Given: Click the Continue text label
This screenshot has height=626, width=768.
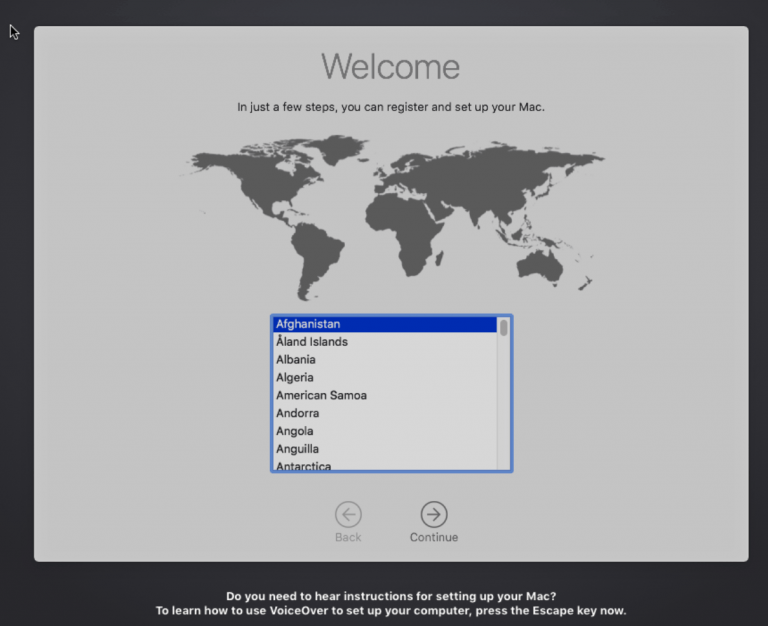Looking at the screenshot, I should (x=433, y=538).
